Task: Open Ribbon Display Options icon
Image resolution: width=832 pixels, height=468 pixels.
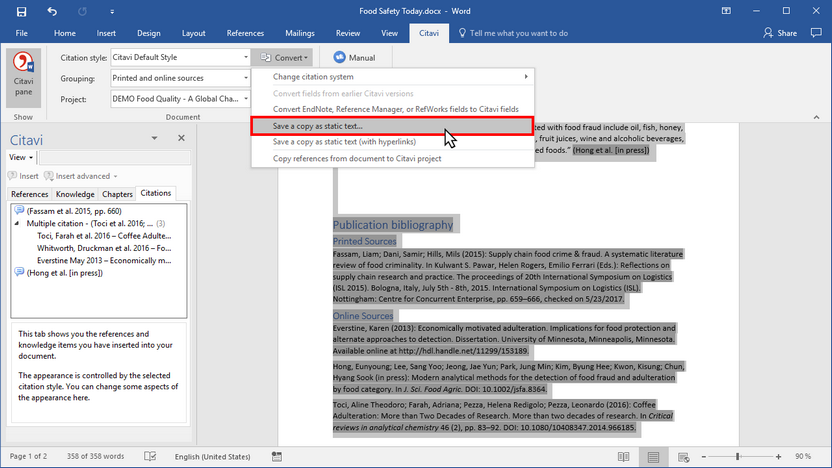Action: [x=726, y=11]
